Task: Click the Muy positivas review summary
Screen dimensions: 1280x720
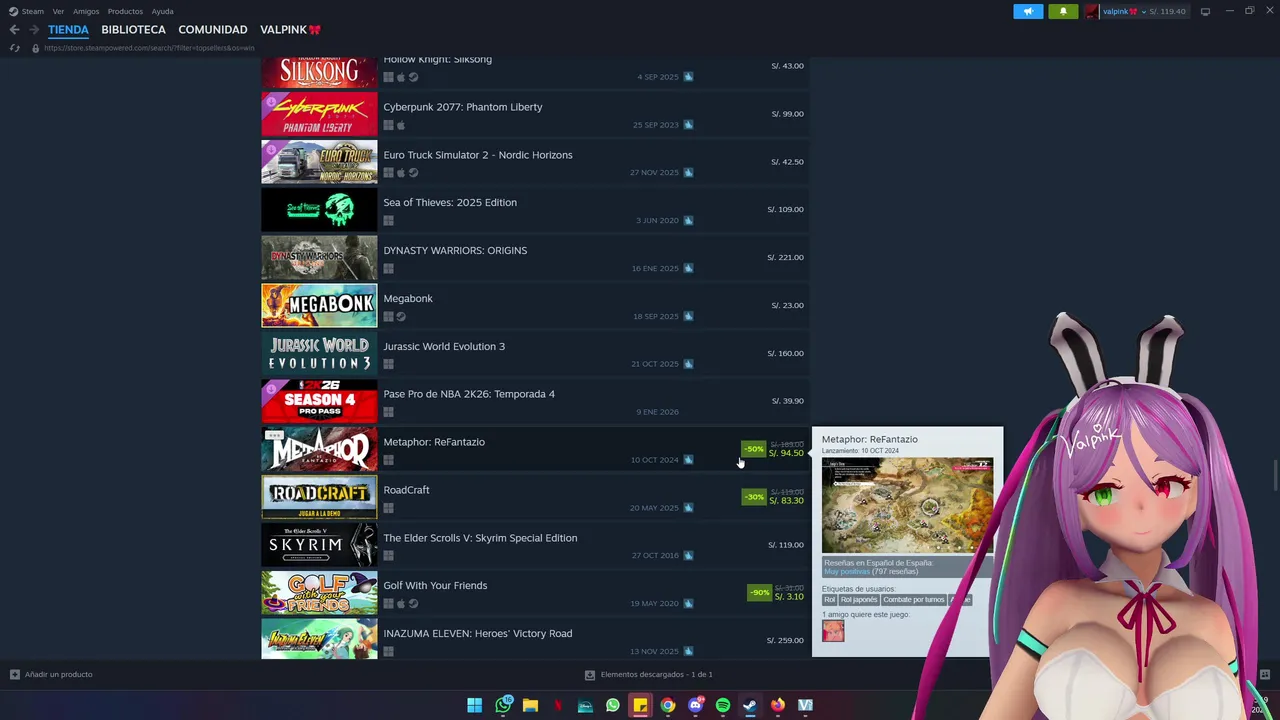Action: pos(846,572)
